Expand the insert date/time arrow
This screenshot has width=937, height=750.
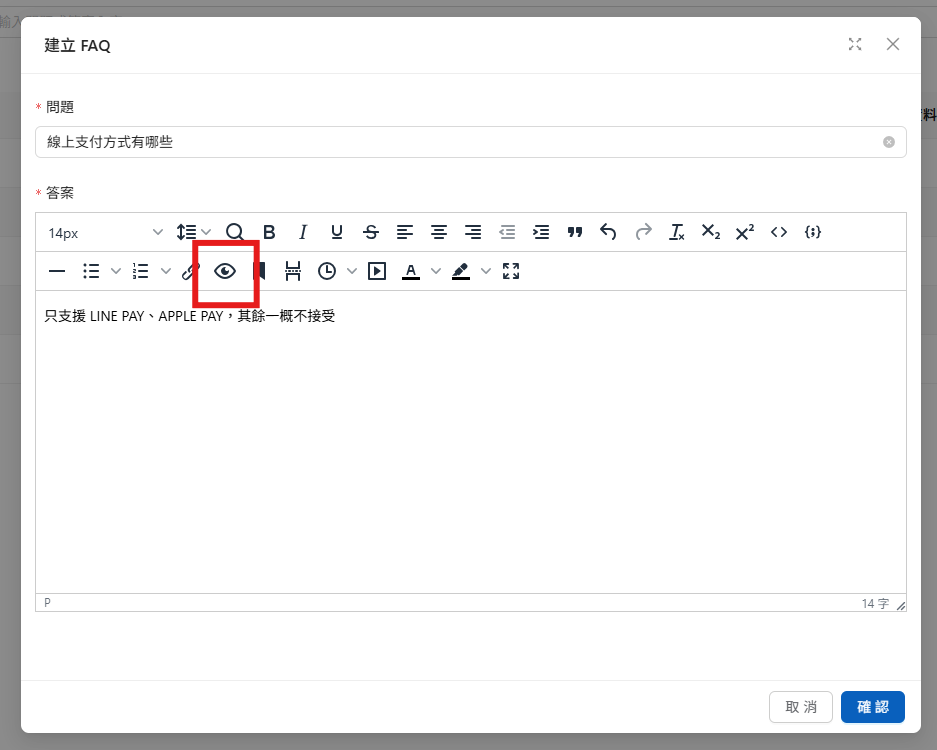[351, 271]
